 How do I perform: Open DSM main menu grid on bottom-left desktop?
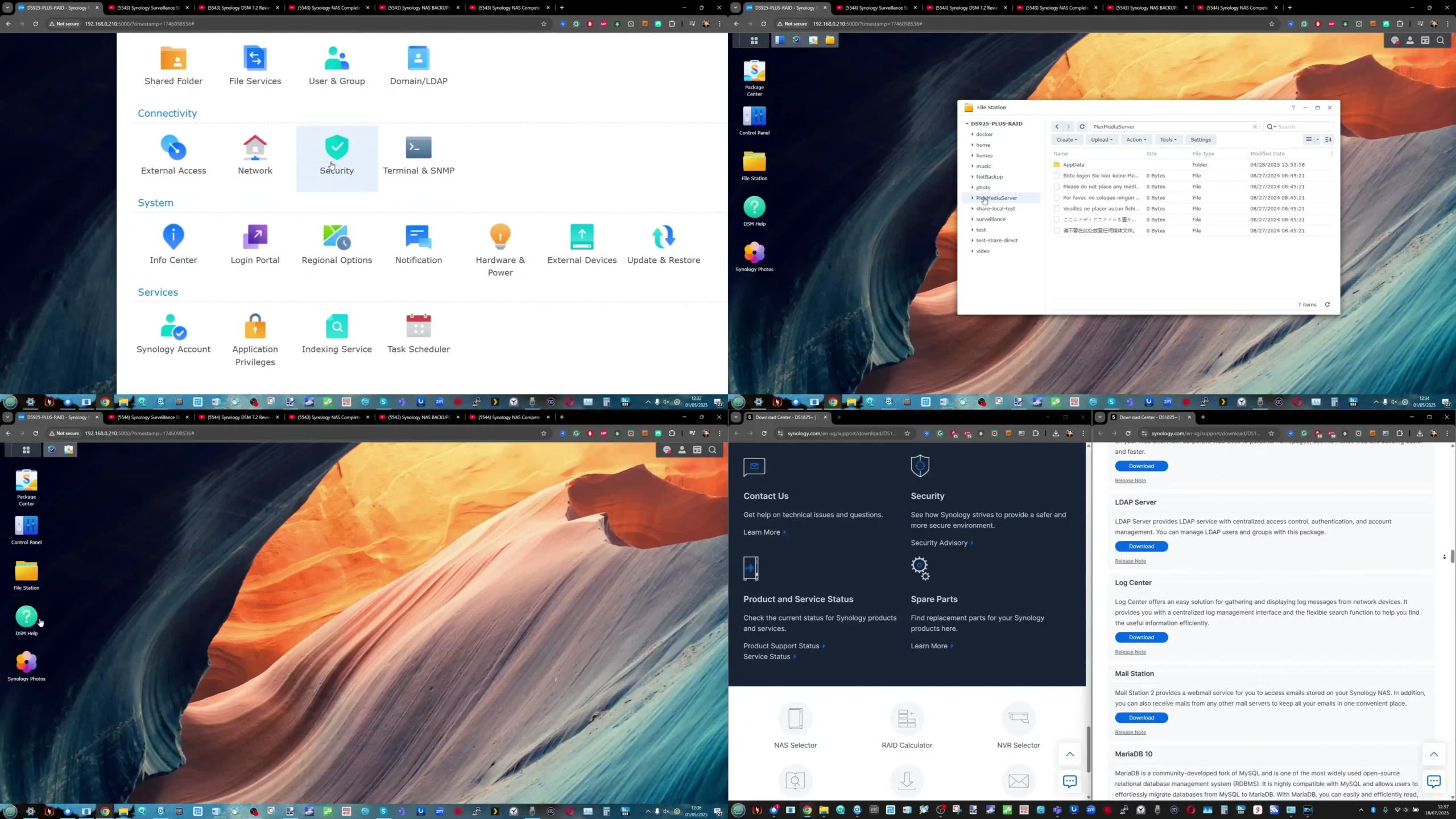tap(26, 450)
